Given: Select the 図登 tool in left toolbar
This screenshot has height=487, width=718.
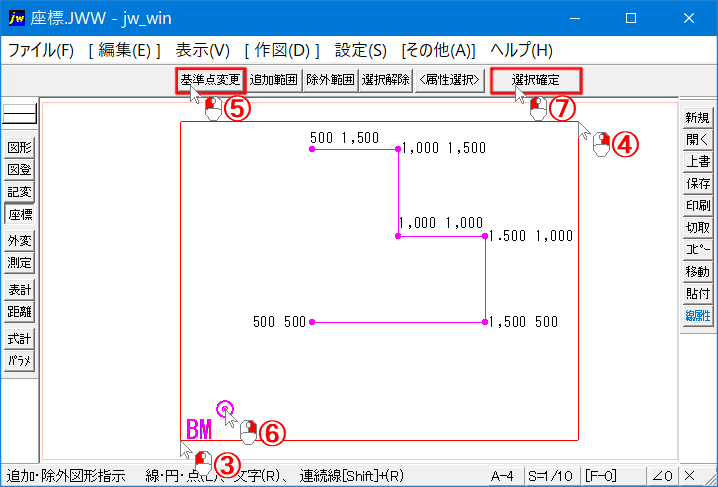Looking at the screenshot, I should [x=19, y=170].
